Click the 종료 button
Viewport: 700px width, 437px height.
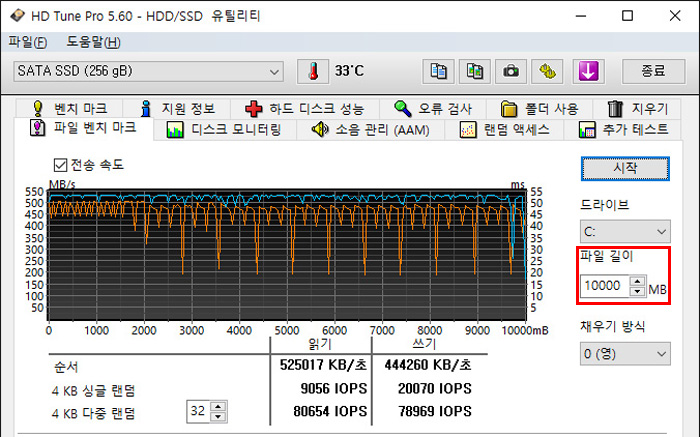654,71
